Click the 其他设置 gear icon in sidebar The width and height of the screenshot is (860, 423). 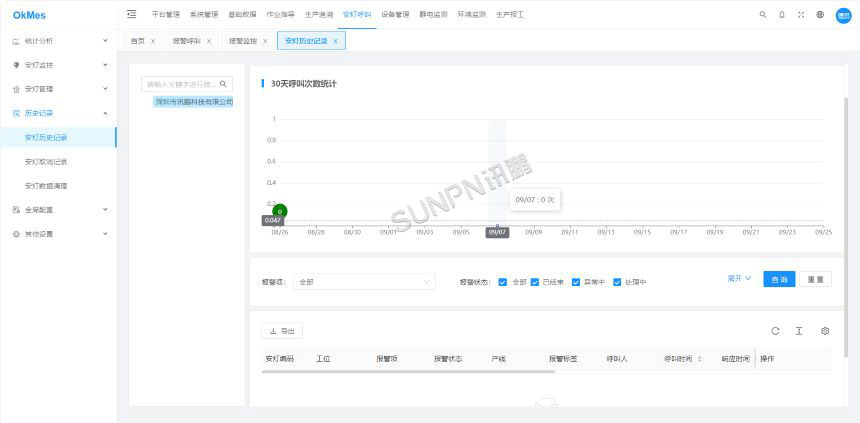pyautogui.click(x=16, y=234)
